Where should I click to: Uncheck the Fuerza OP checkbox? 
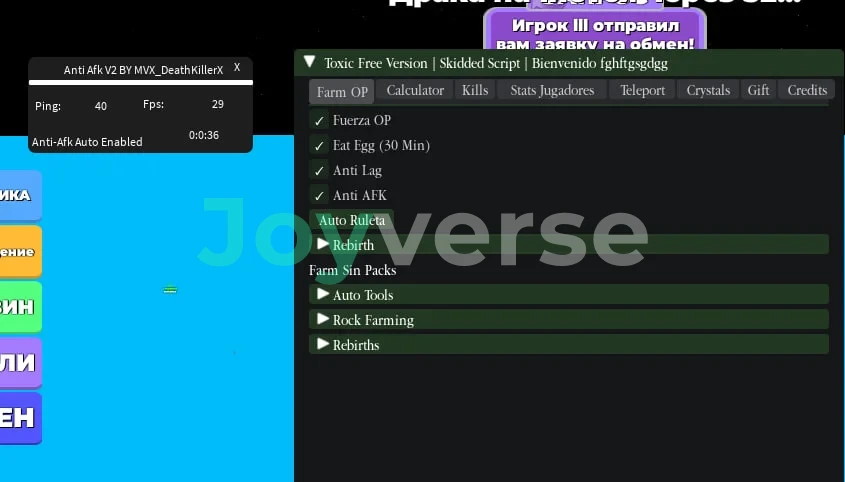tap(320, 120)
